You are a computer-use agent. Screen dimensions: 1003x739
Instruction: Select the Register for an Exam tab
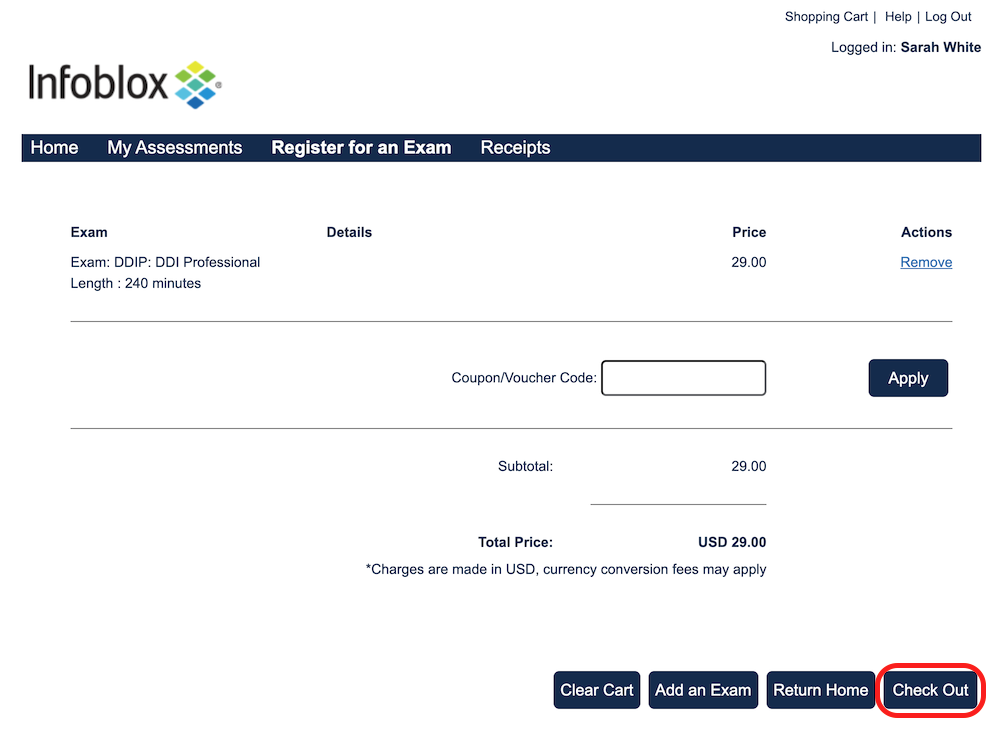point(361,148)
